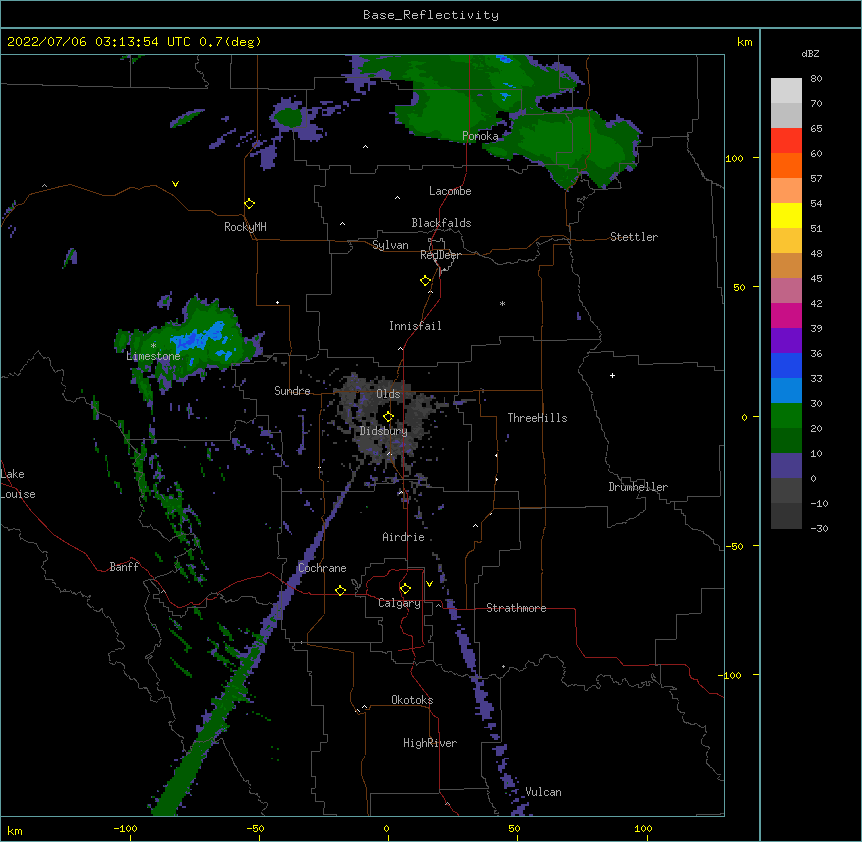
Task: Click the Cochrane label
Action: 322,568
